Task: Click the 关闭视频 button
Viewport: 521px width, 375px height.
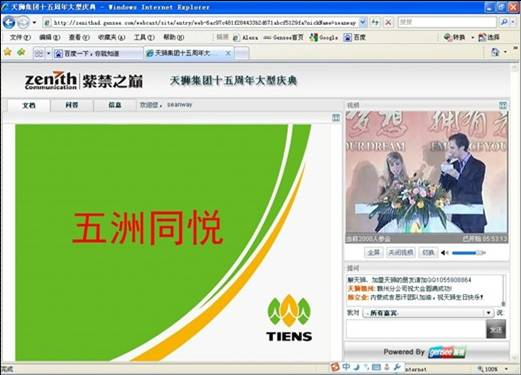Action: (x=401, y=253)
